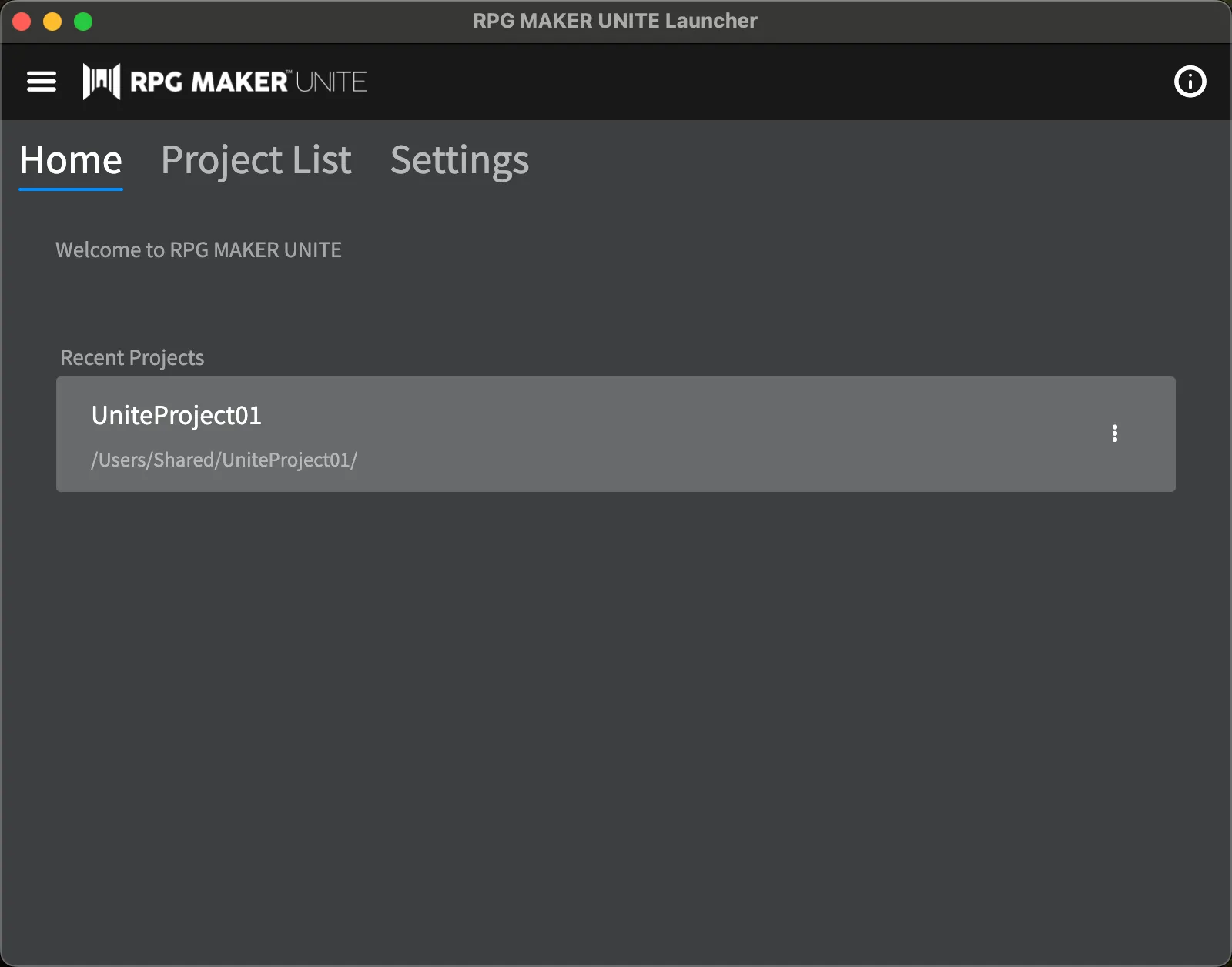
Task: Go to the Settings tab
Action: [460, 160]
